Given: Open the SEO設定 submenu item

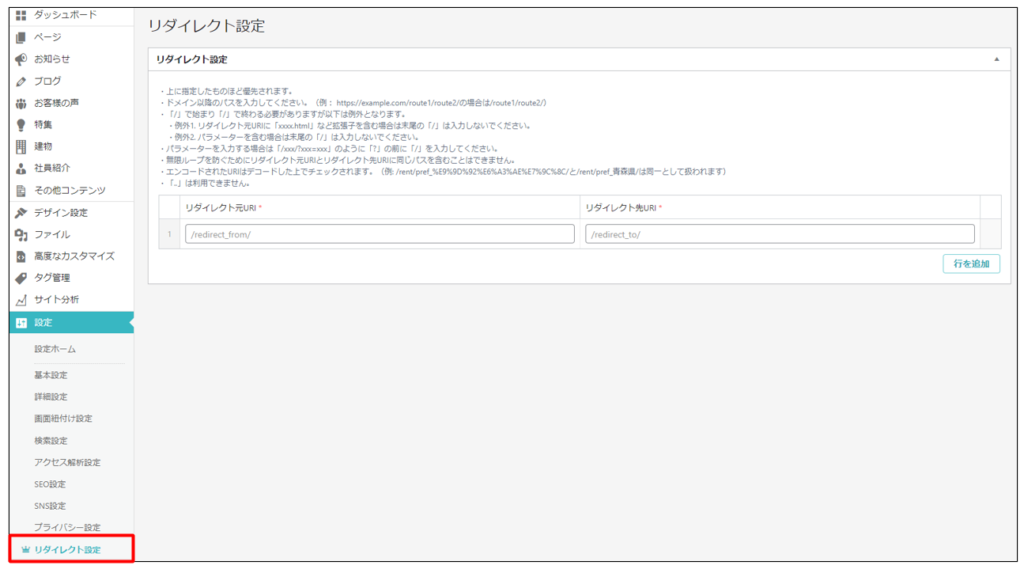Looking at the screenshot, I should [x=50, y=484].
